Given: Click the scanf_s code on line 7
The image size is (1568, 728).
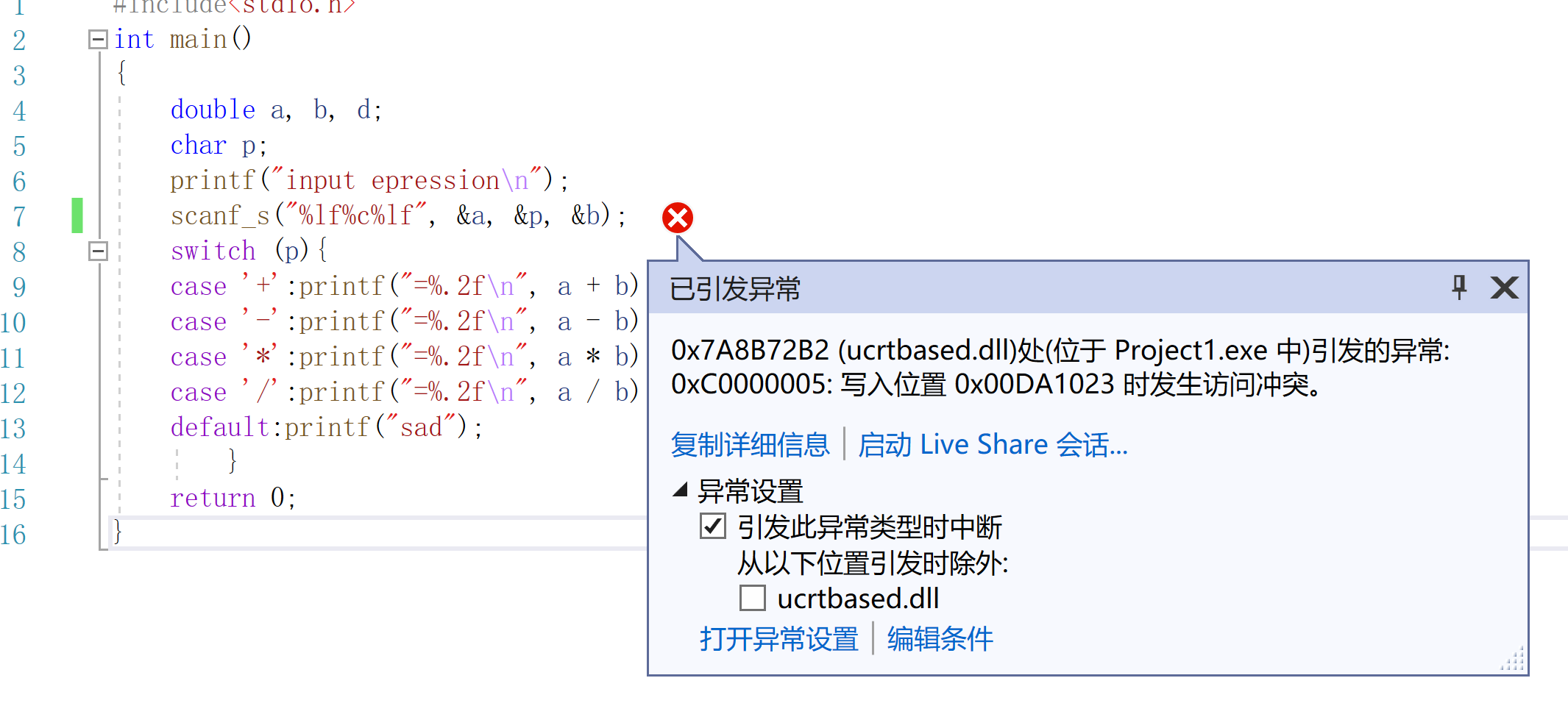Looking at the screenshot, I should pos(398,216).
